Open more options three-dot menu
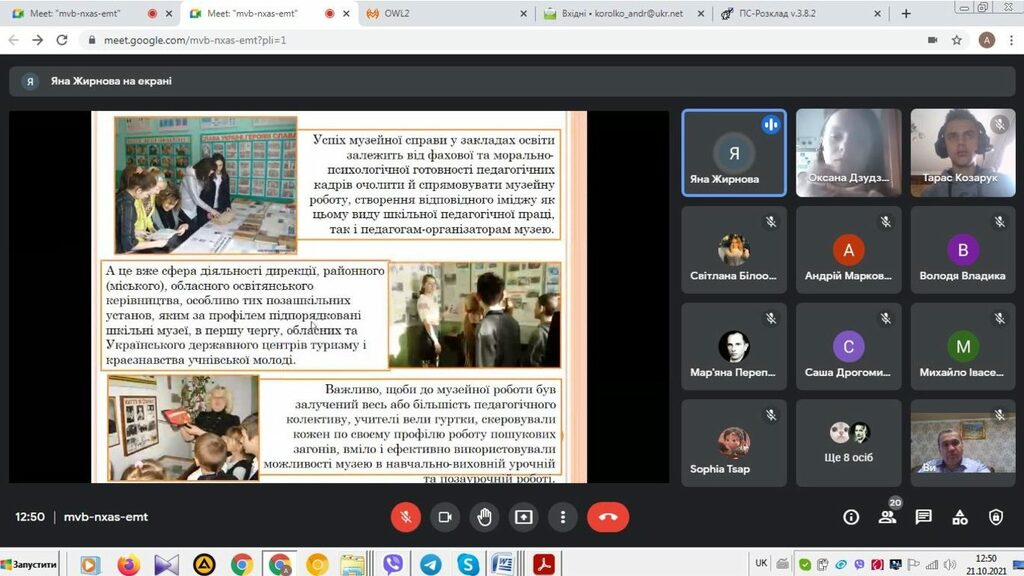This screenshot has width=1024, height=576. pos(563,517)
